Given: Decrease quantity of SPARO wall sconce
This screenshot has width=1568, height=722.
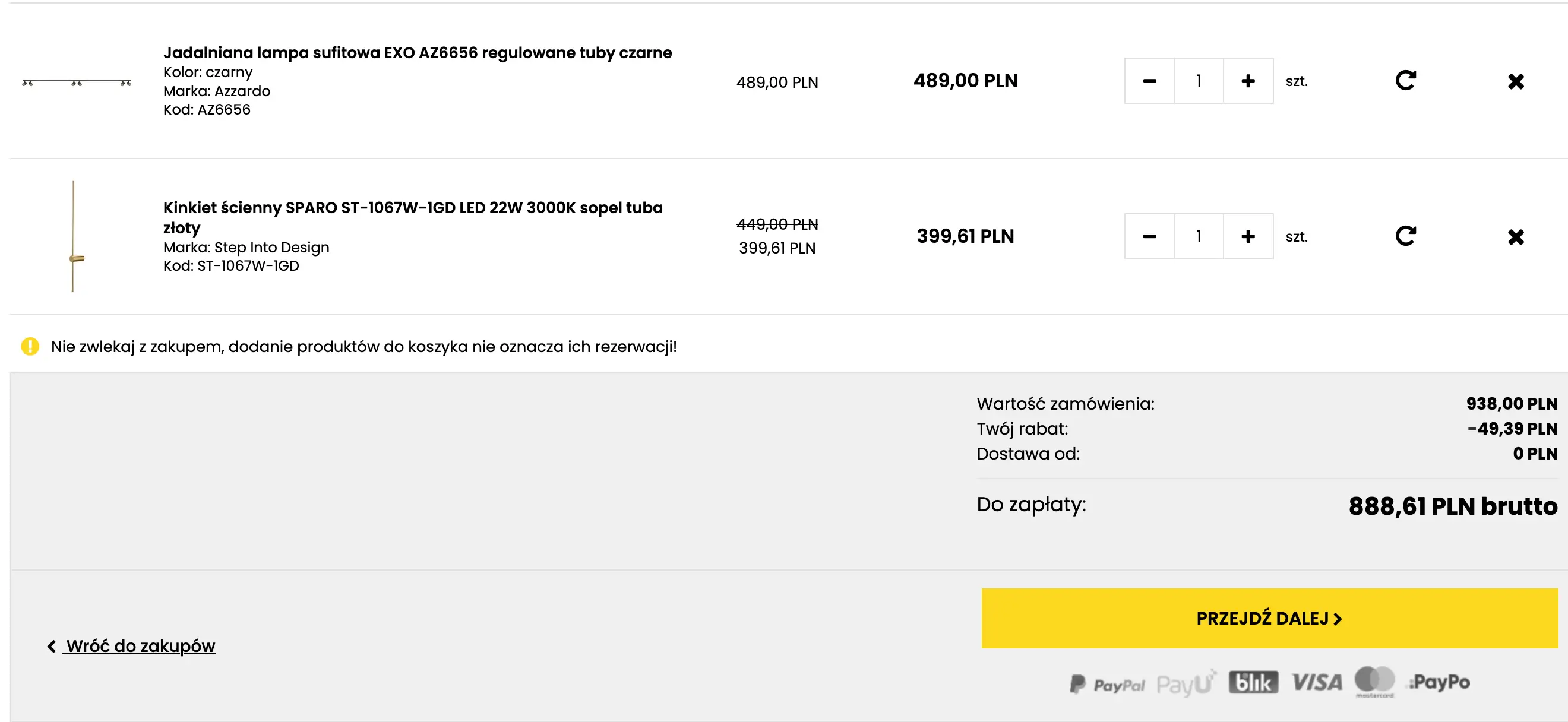Looking at the screenshot, I should point(1149,236).
